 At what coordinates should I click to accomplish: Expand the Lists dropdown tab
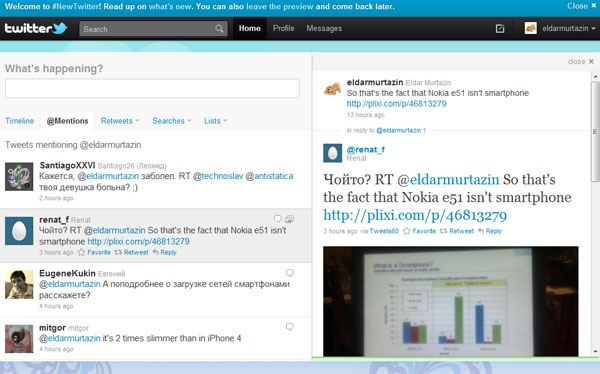pos(215,121)
